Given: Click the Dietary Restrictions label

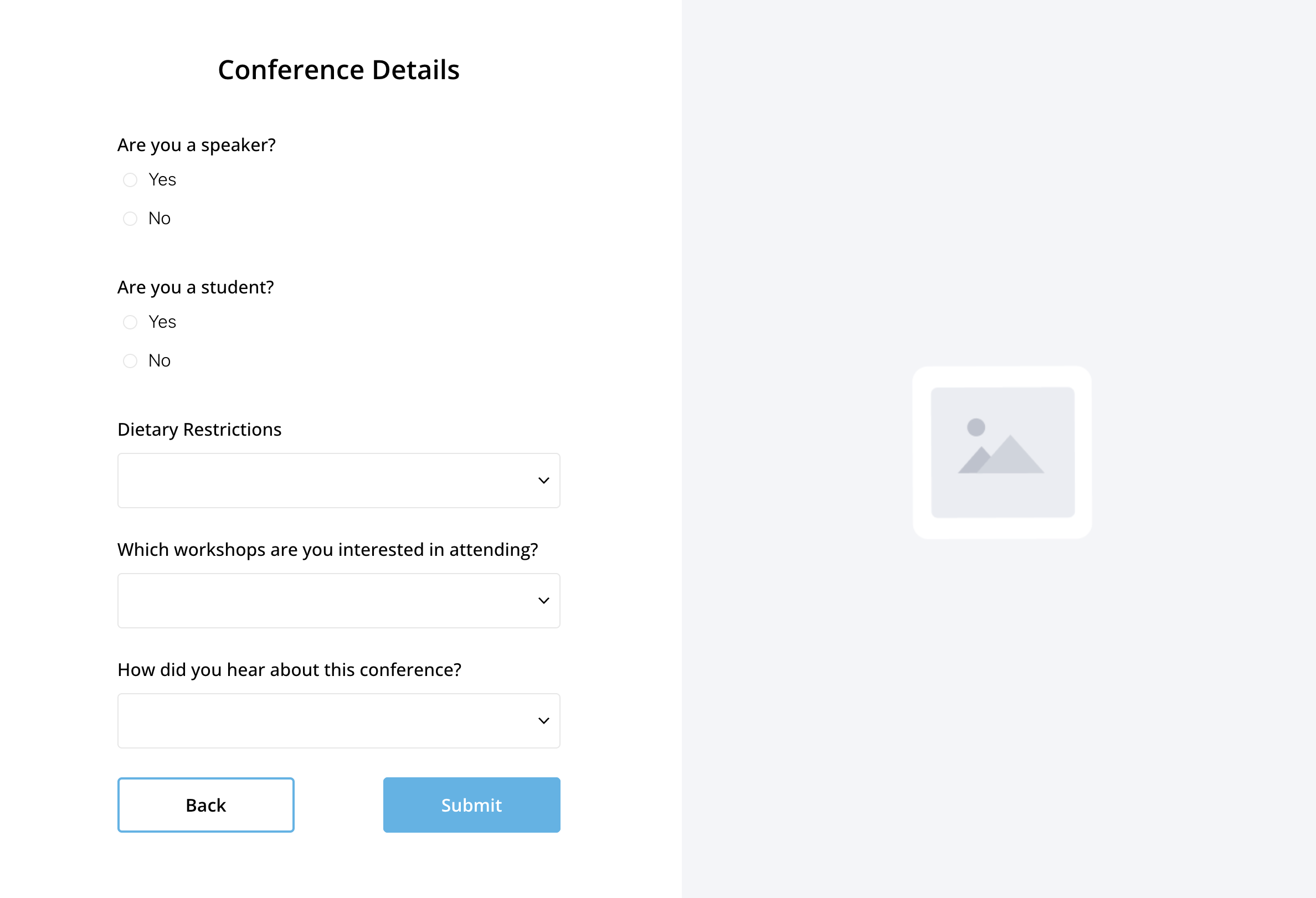Looking at the screenshot, I should coord(199,430).
